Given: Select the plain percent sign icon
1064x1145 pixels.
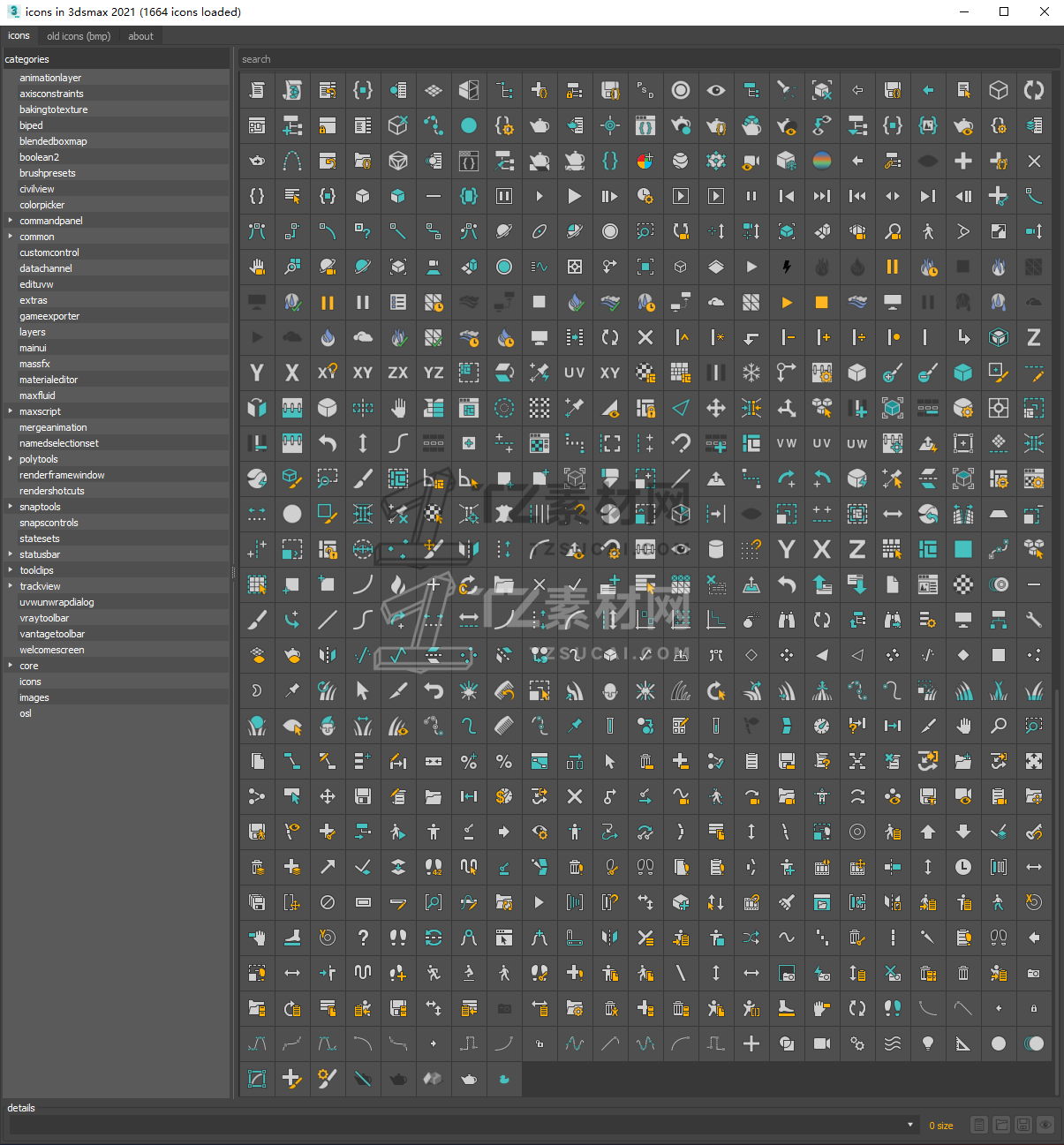Looking at the screenshot, I should 504,761.
